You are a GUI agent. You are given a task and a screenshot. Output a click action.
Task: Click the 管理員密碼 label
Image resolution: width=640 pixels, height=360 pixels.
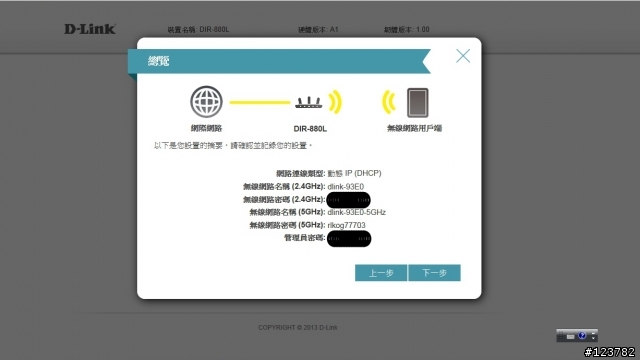(304, 238)
